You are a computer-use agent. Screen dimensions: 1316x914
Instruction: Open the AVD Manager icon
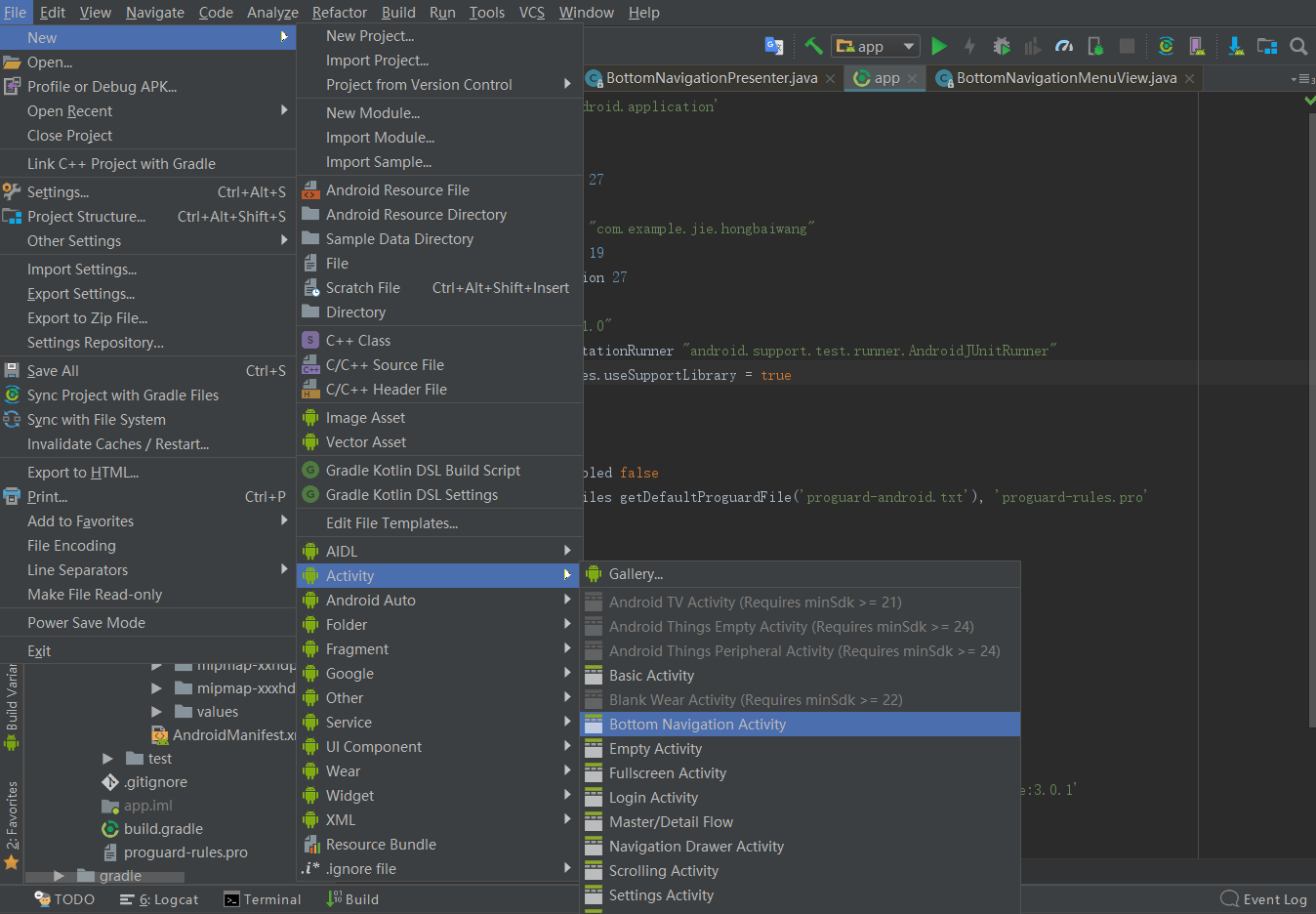1197,46
